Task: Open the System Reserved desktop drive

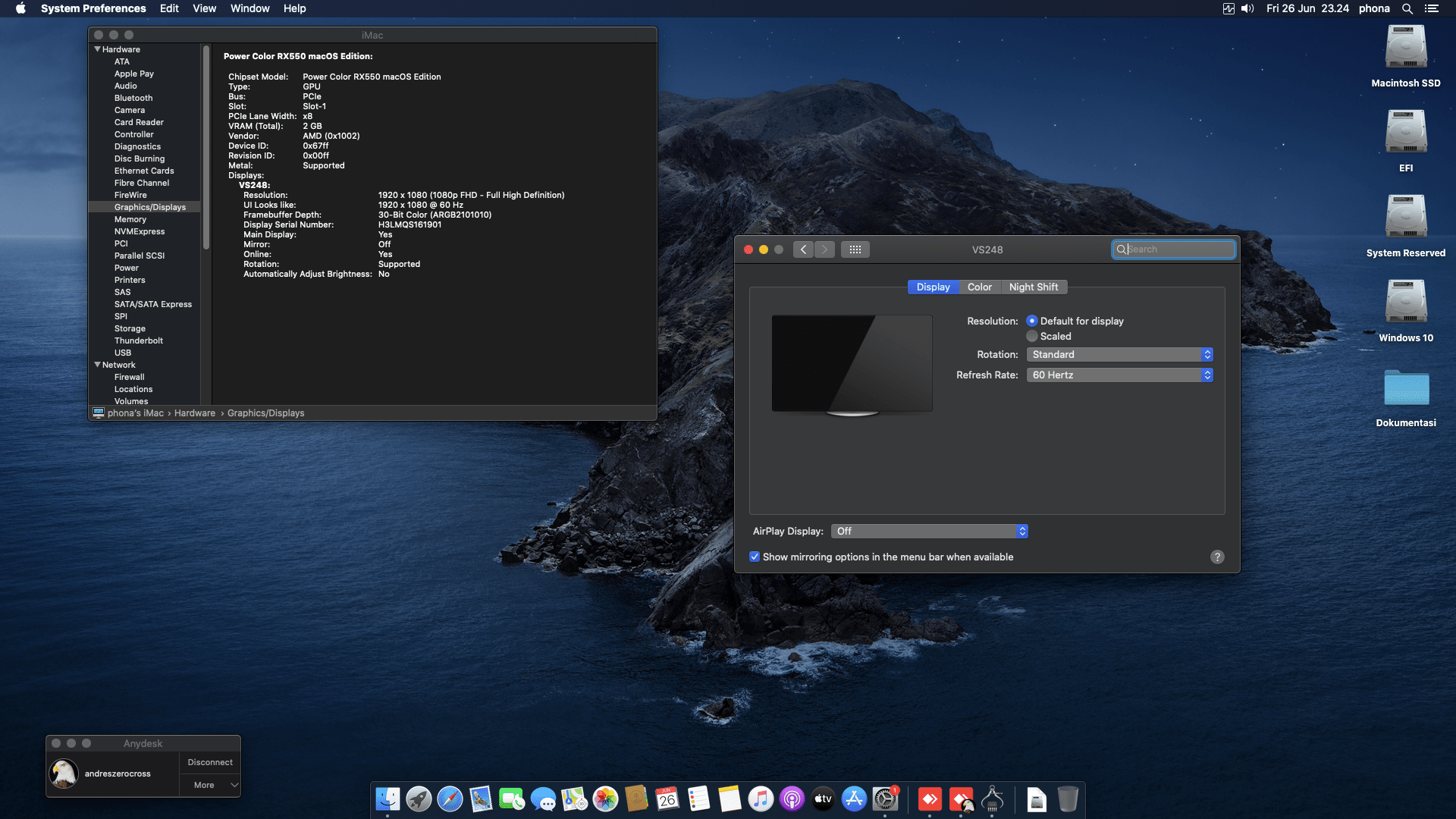Action: click(x=1406, y=217)
